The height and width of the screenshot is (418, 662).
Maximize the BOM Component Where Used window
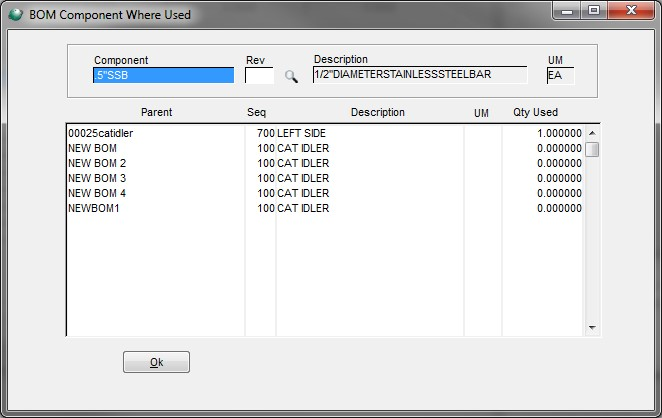(x=594, y=11)
